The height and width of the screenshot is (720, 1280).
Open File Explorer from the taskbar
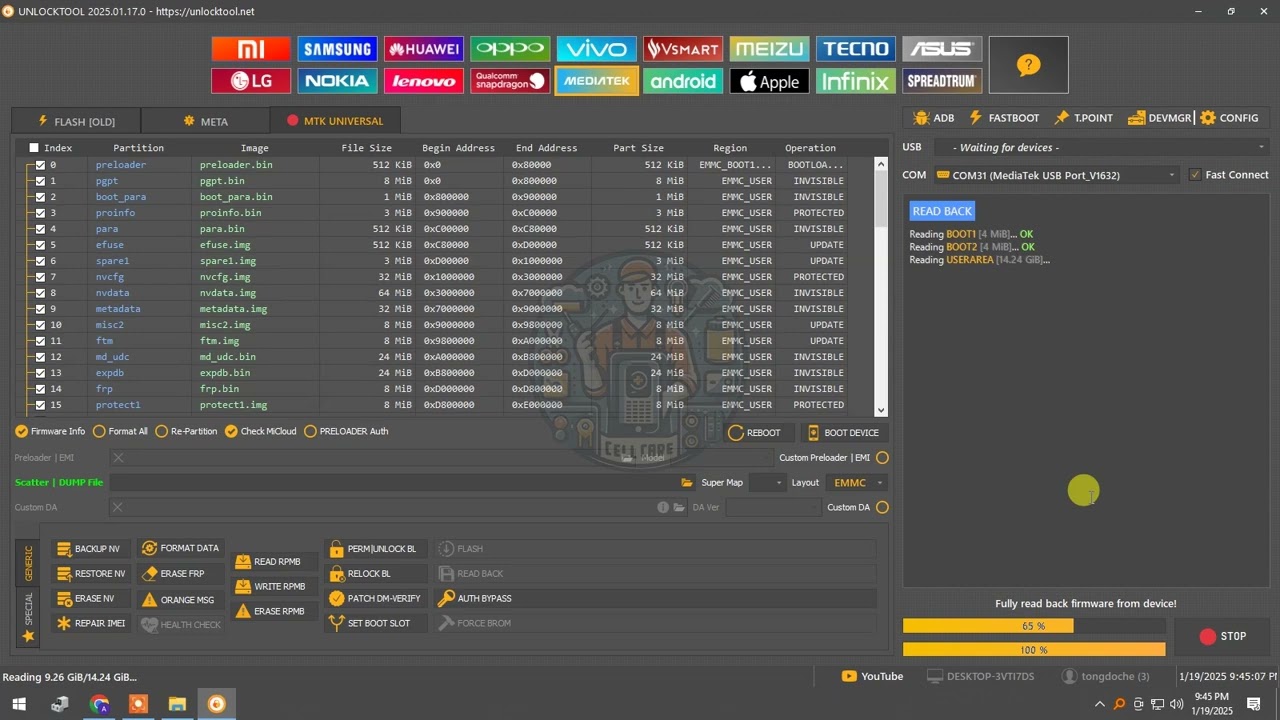pos(177,704)
